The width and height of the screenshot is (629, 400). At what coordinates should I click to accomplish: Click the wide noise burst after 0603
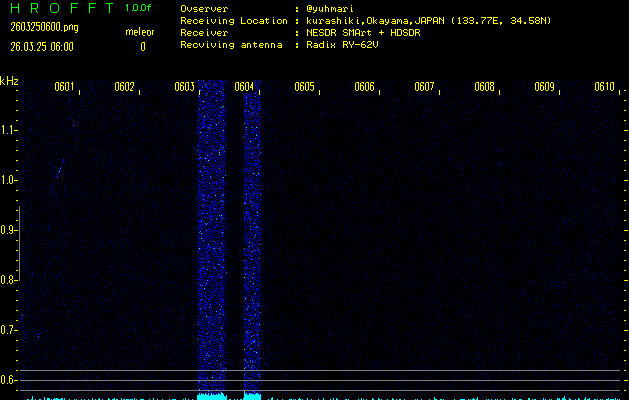pos(212,235)
